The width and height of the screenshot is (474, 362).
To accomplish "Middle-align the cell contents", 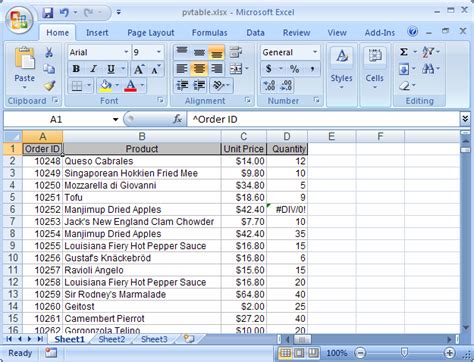I will (x=199, y=52).
